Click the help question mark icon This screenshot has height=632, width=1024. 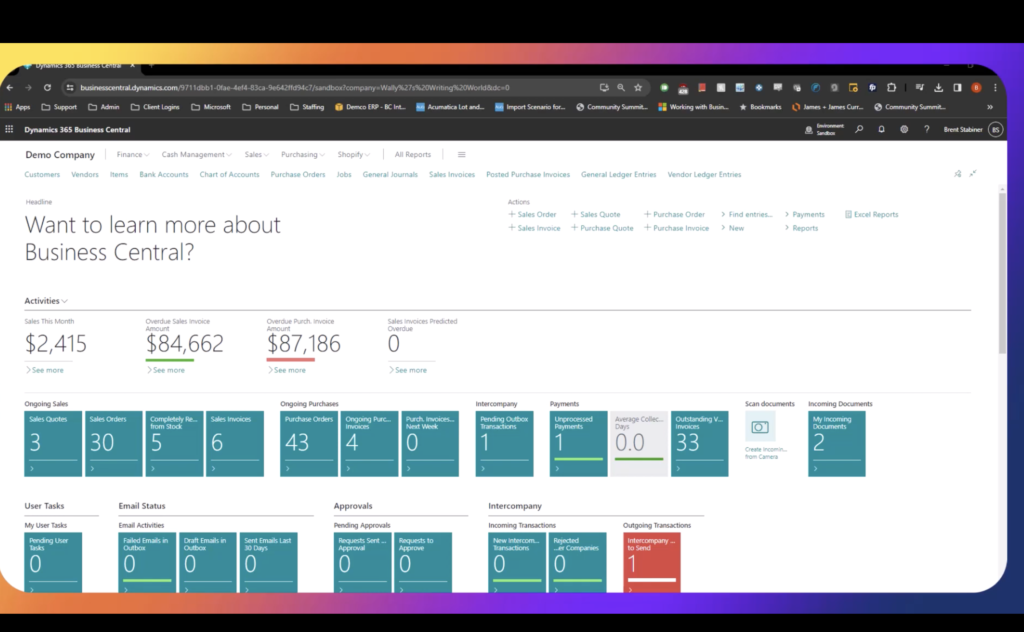pos(926,129)
